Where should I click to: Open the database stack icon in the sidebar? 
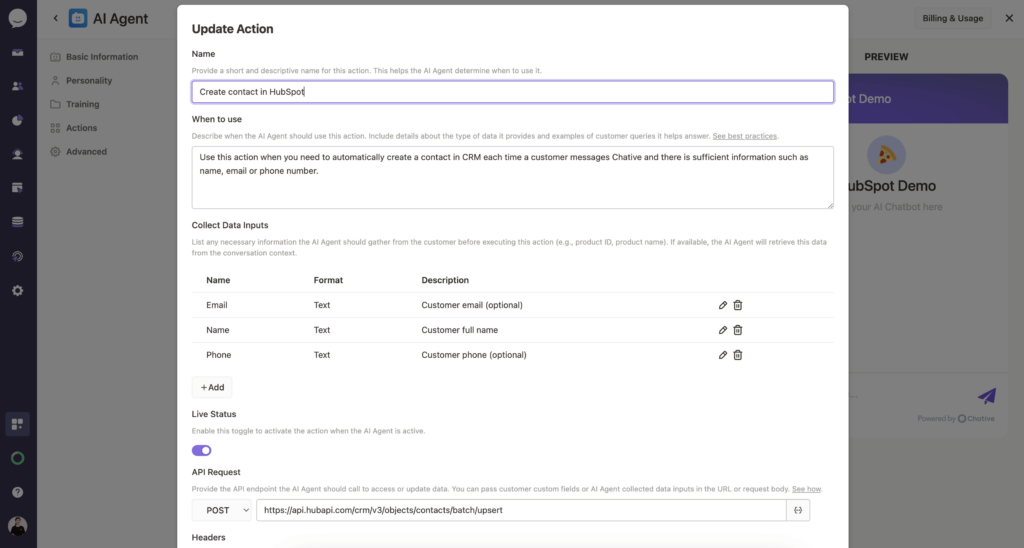pos(18,222)
